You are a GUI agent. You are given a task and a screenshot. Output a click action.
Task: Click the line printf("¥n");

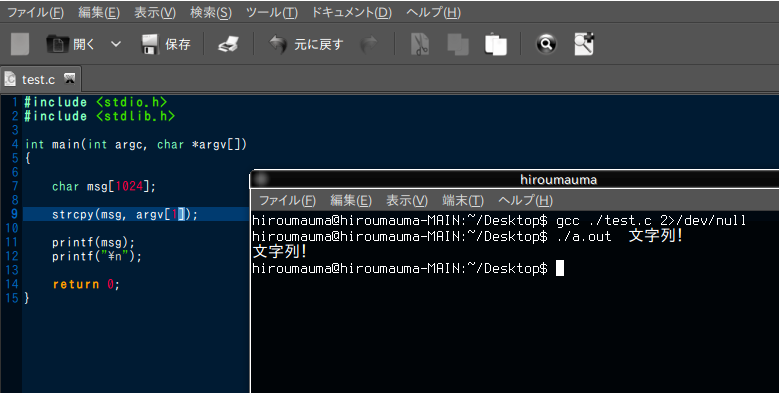click(x=97, y=256)
